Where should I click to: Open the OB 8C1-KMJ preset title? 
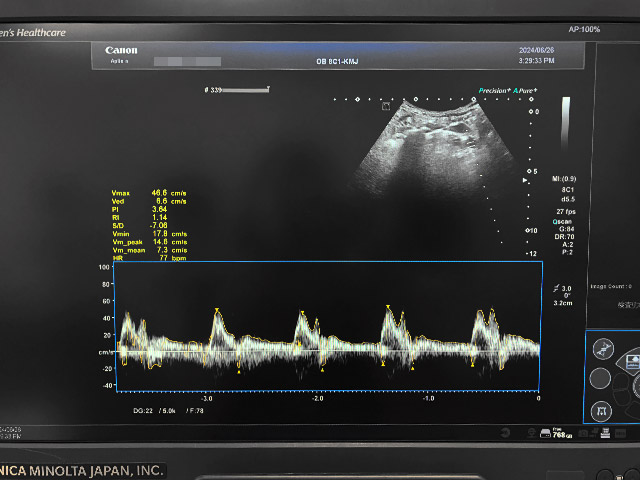(x=339, y=61)
